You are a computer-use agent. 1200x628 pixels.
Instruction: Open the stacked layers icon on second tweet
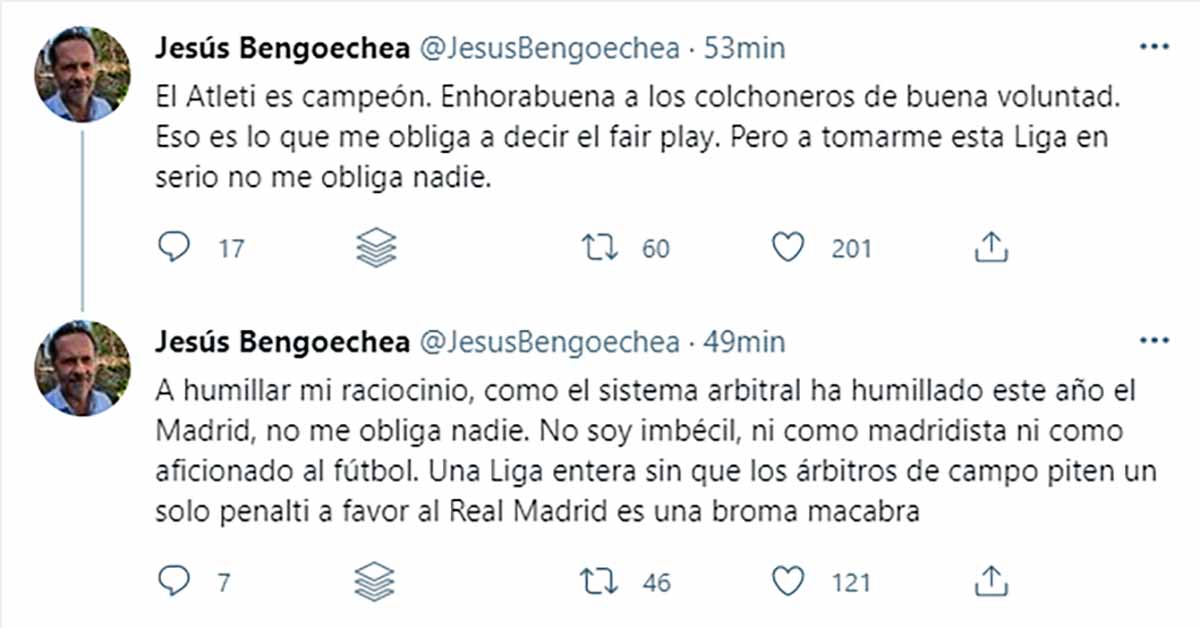376,581
